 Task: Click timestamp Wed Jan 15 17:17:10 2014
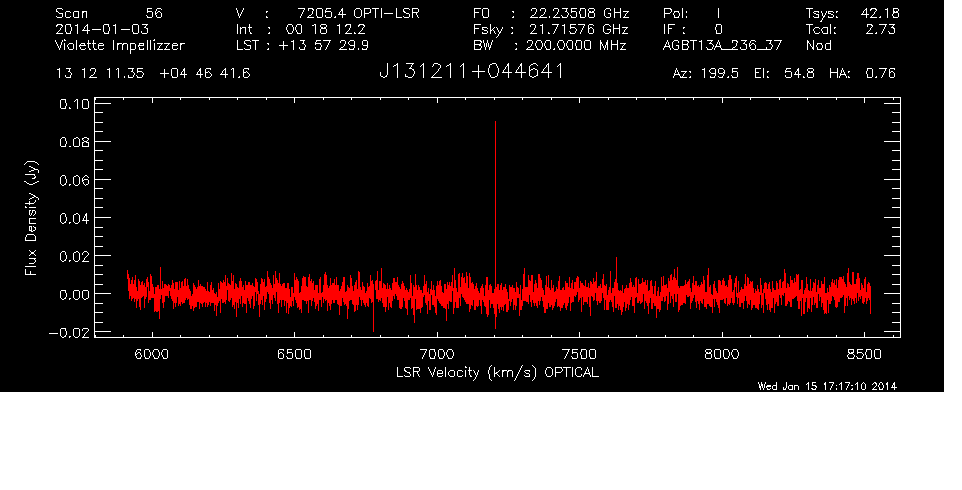(827, 386)
